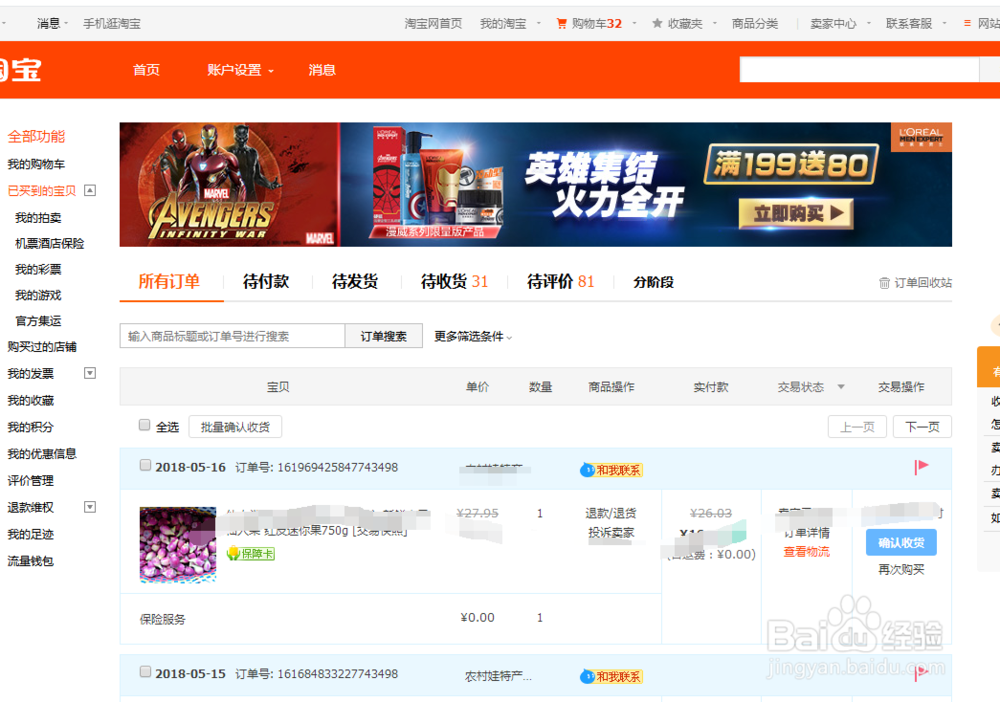The width and height of the screenshot is (1000, 702).
Task: Open 我的积分 in the sidebar
Action: (31, 427)
